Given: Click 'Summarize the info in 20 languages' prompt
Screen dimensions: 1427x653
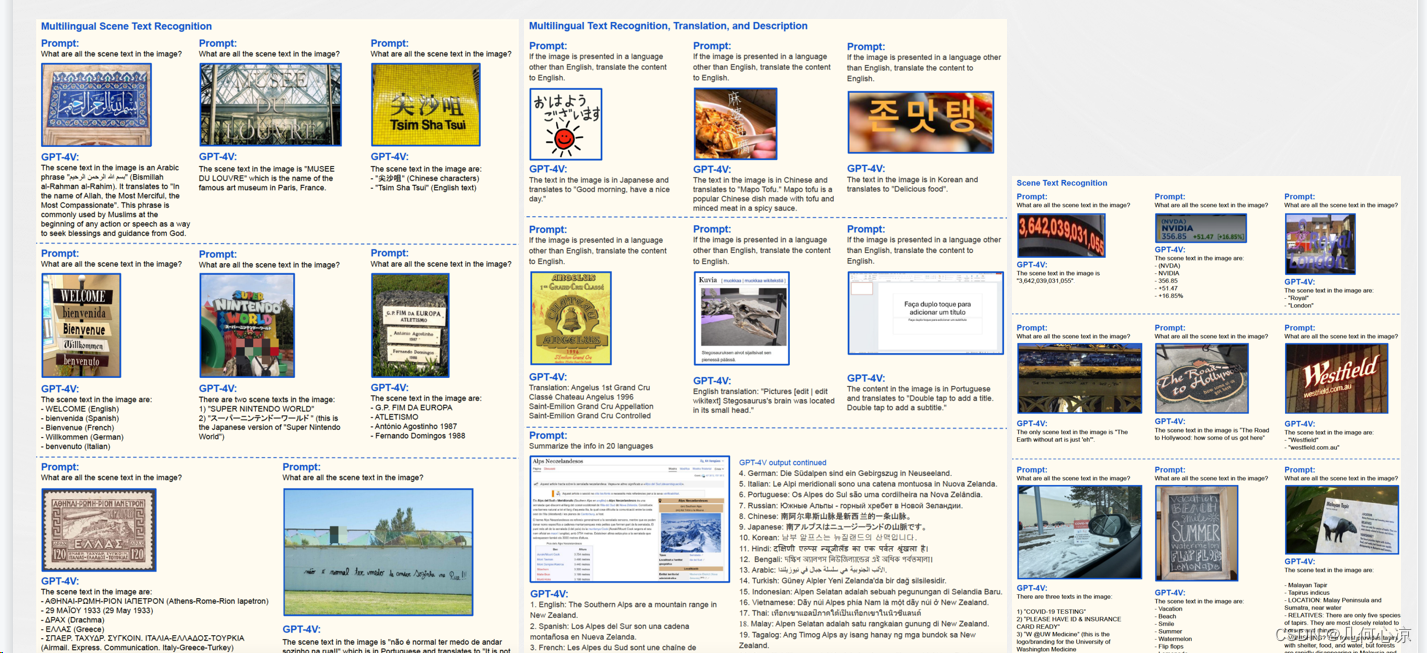Looking at the screenshot, I should [x=592, y=446].
